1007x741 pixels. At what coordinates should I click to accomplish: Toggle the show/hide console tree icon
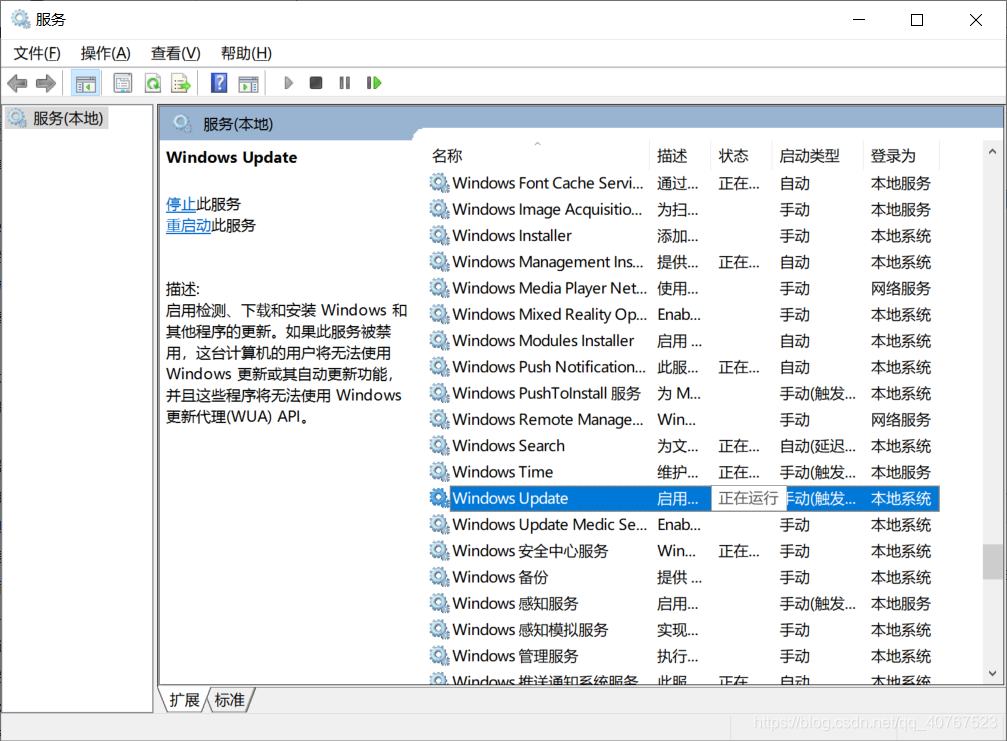[85, 83]
